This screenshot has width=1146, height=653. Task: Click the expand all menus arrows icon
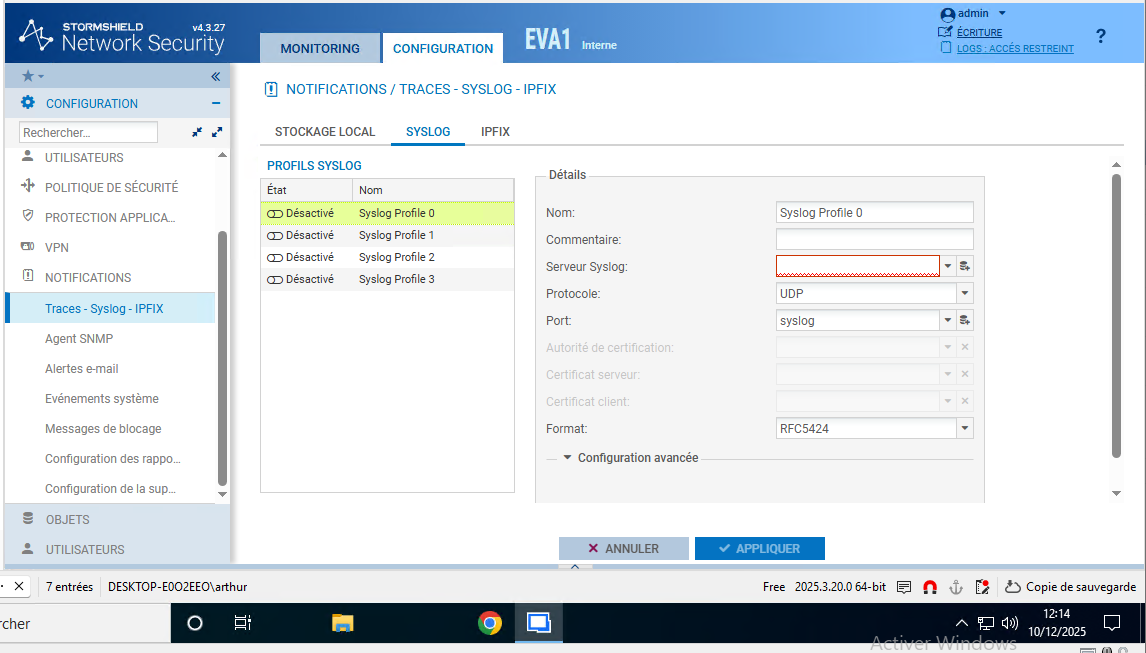217,132
